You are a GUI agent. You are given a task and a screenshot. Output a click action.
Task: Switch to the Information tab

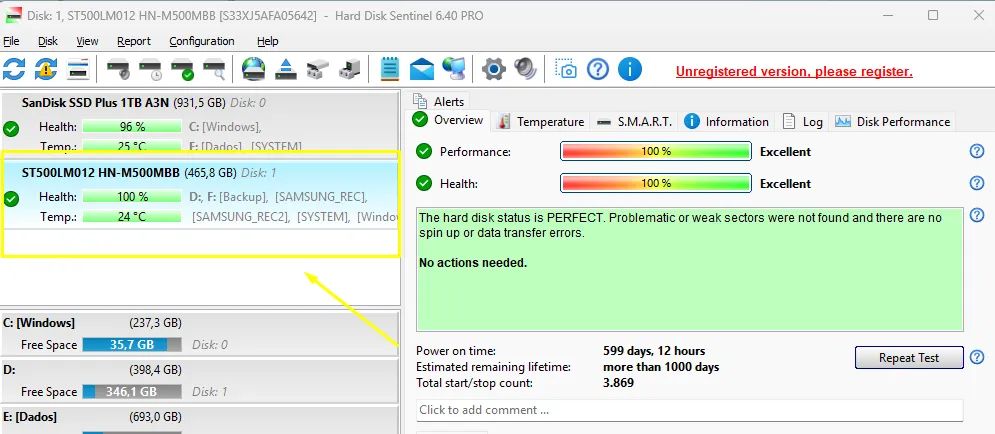(727, 122)
